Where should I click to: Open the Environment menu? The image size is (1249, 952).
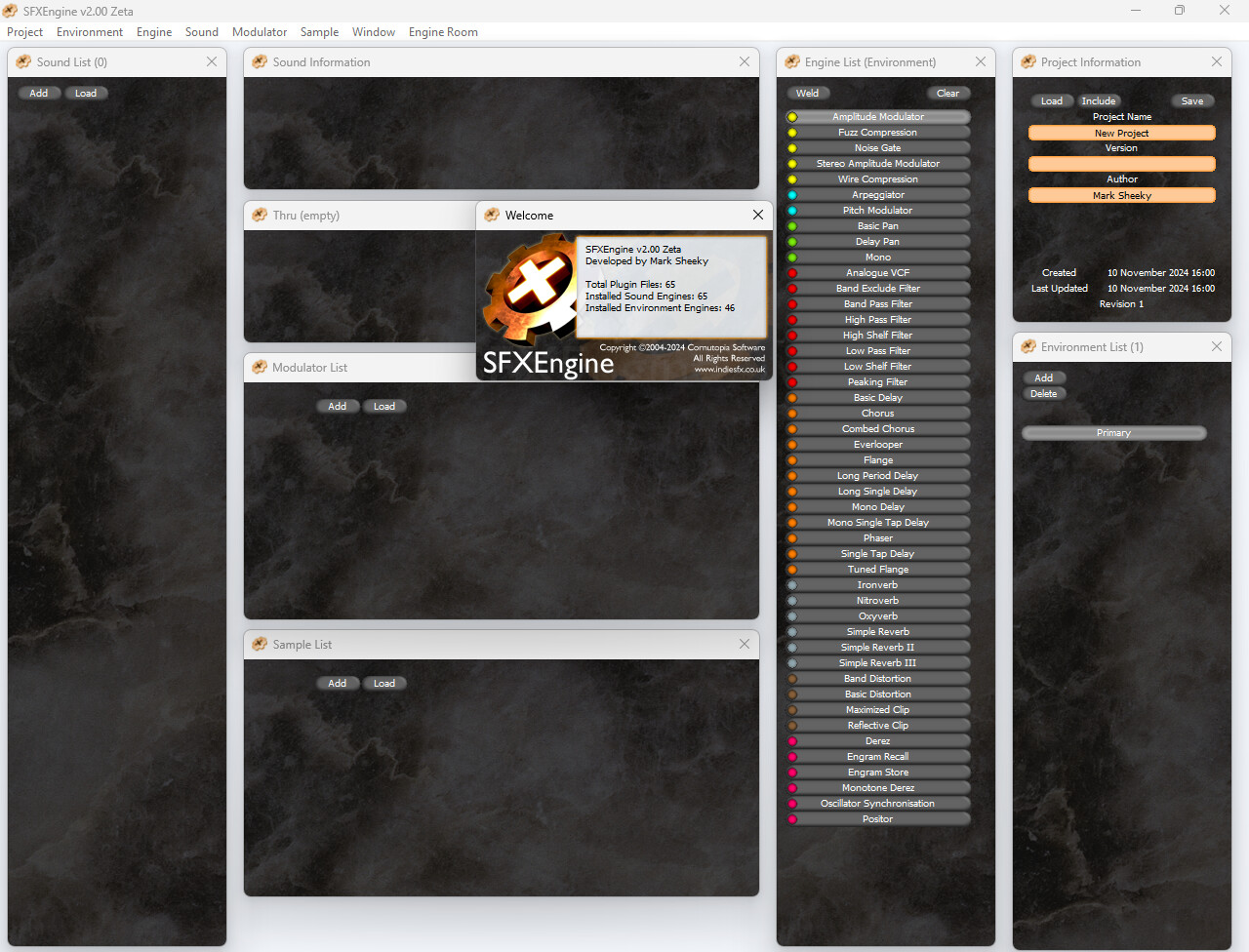click(90, 32)
